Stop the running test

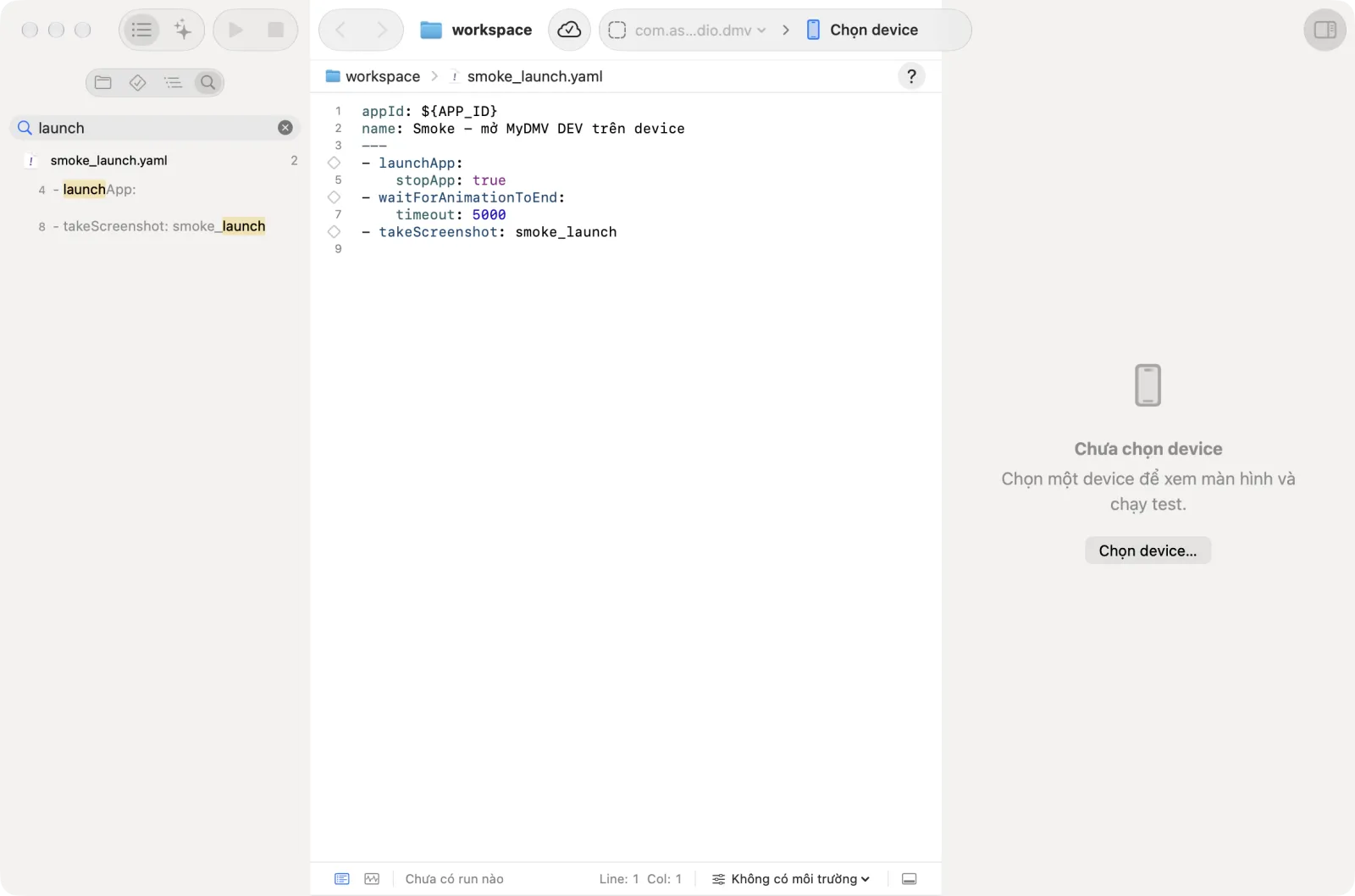click(x=275, y=30)
